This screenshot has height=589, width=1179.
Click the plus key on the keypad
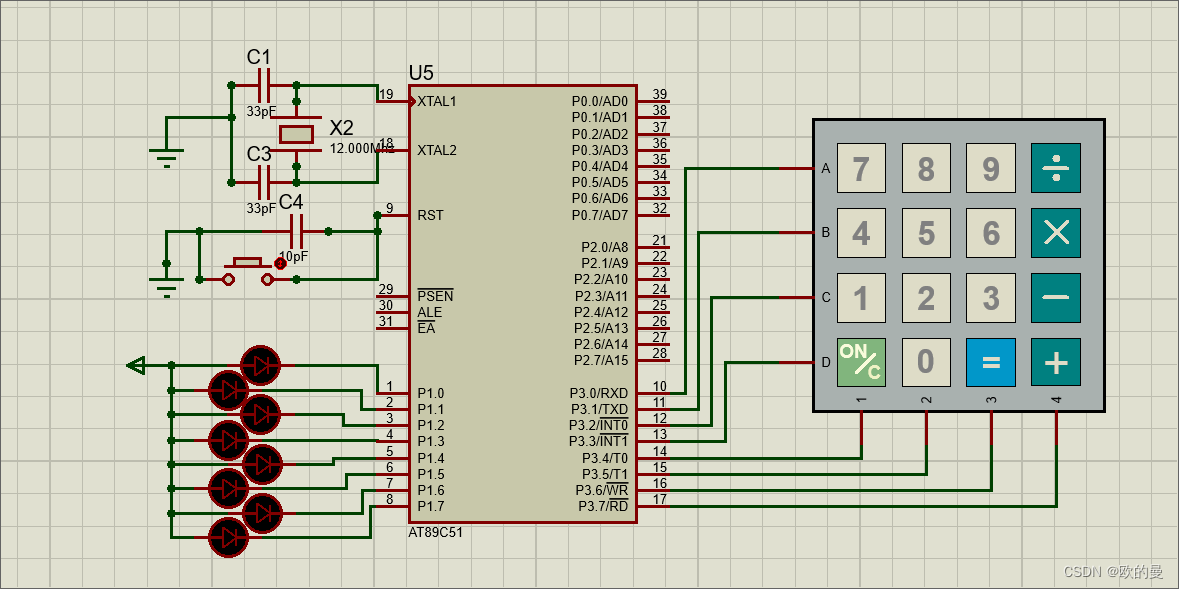coord(1056,363)
